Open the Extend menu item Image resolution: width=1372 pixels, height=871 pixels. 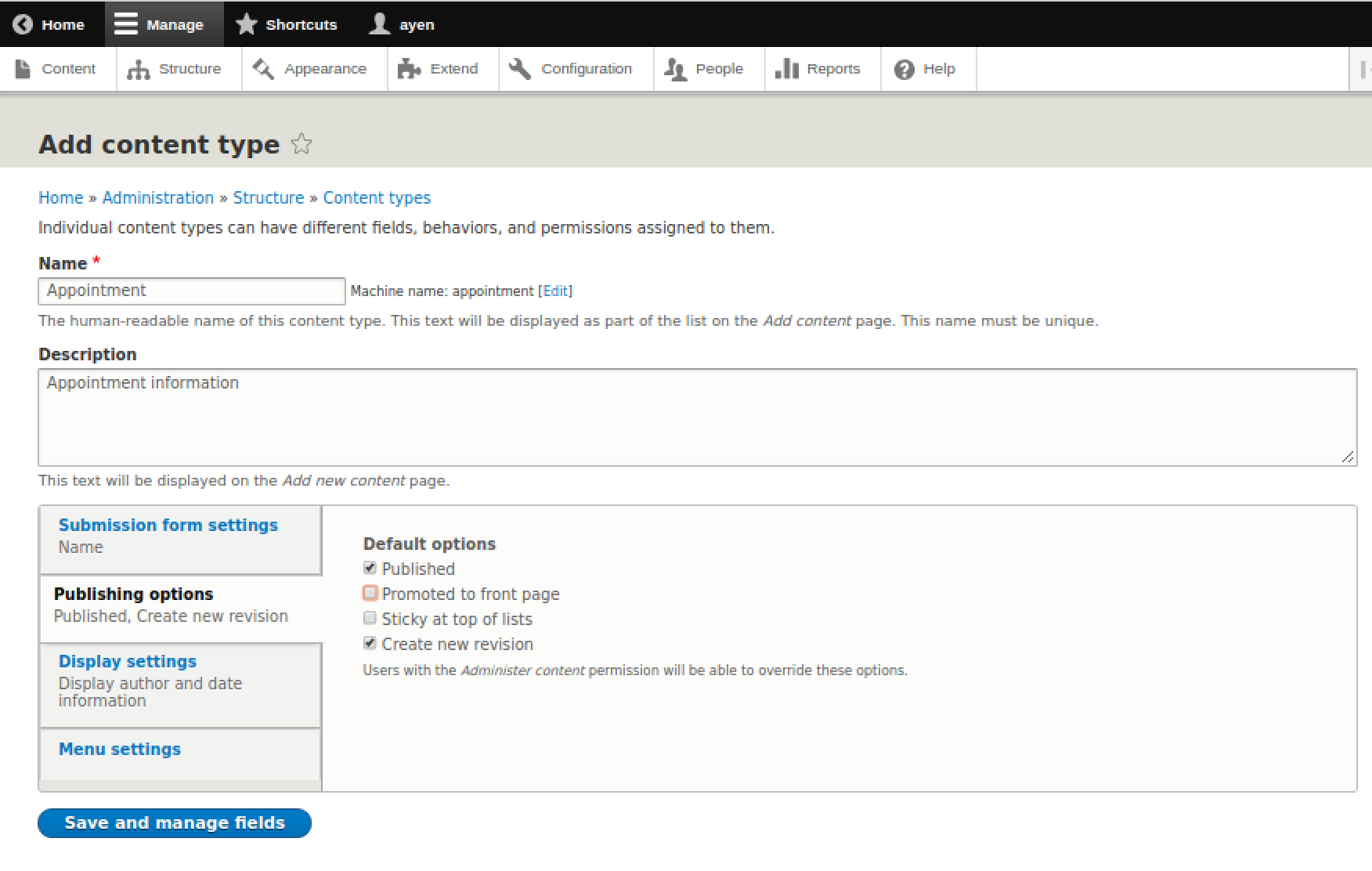pyautogui.click(x=443, y=69)
